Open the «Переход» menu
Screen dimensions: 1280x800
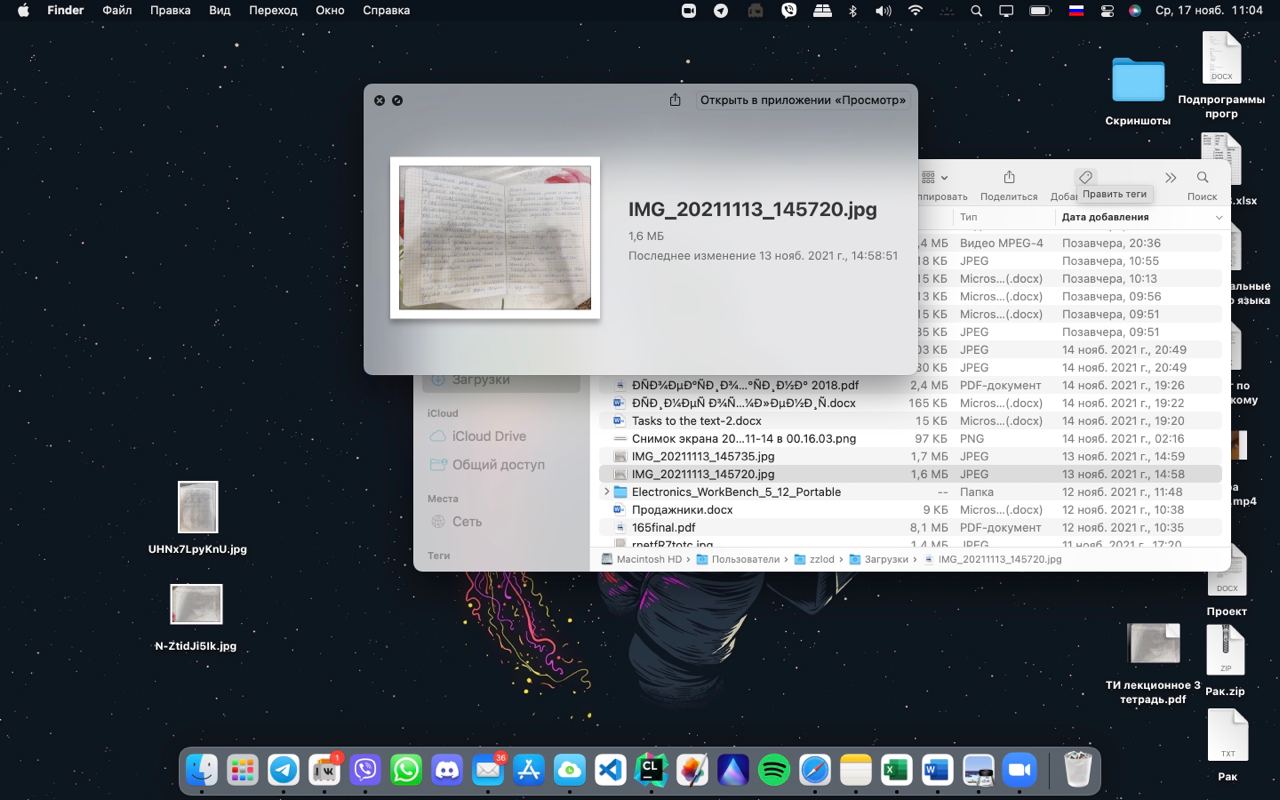[x=273, y=10]
